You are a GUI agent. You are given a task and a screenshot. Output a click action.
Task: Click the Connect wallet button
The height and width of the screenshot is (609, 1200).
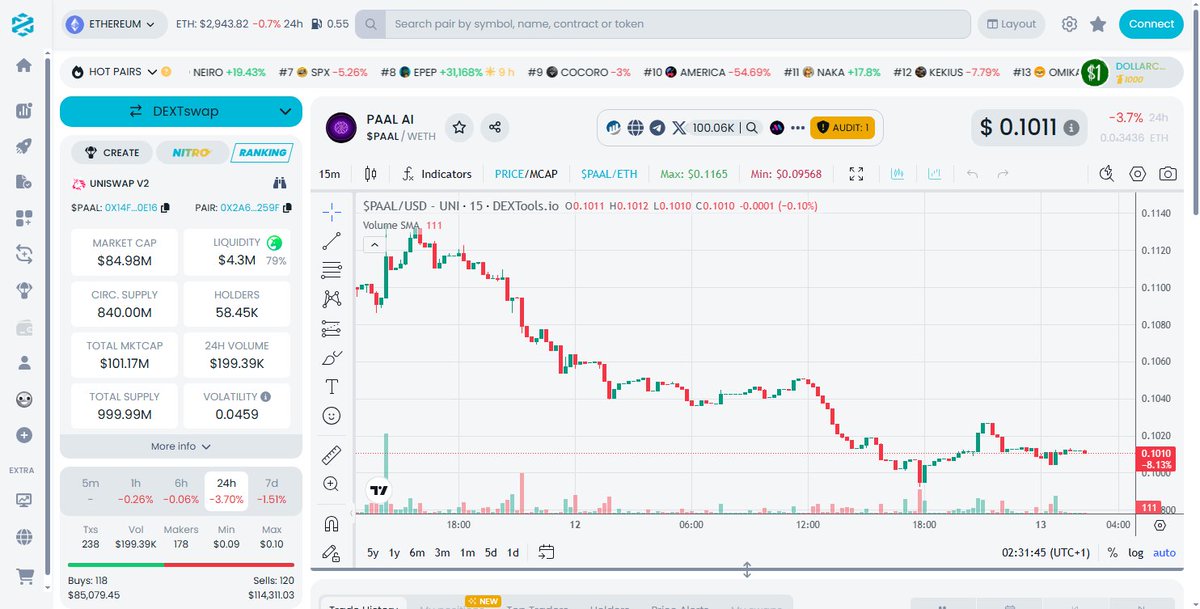coord(1151,24)
